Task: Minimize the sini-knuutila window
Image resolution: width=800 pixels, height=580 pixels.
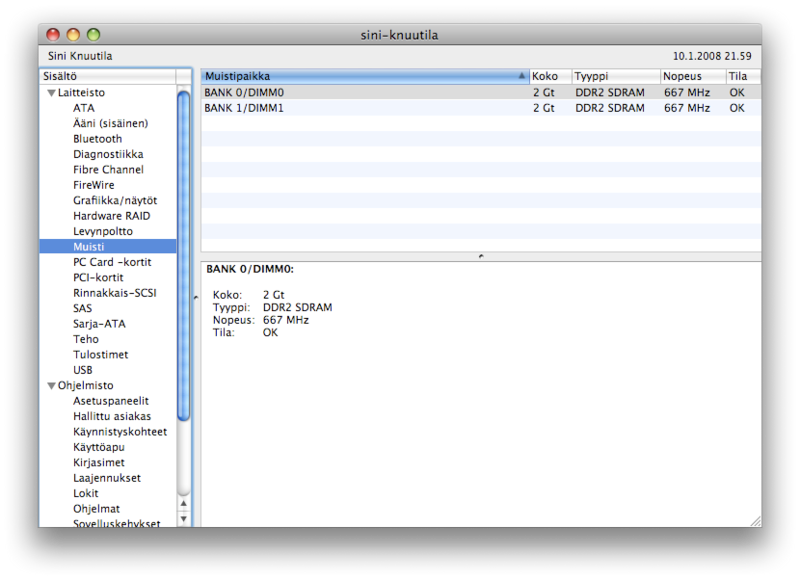Action: pos(73,35)
